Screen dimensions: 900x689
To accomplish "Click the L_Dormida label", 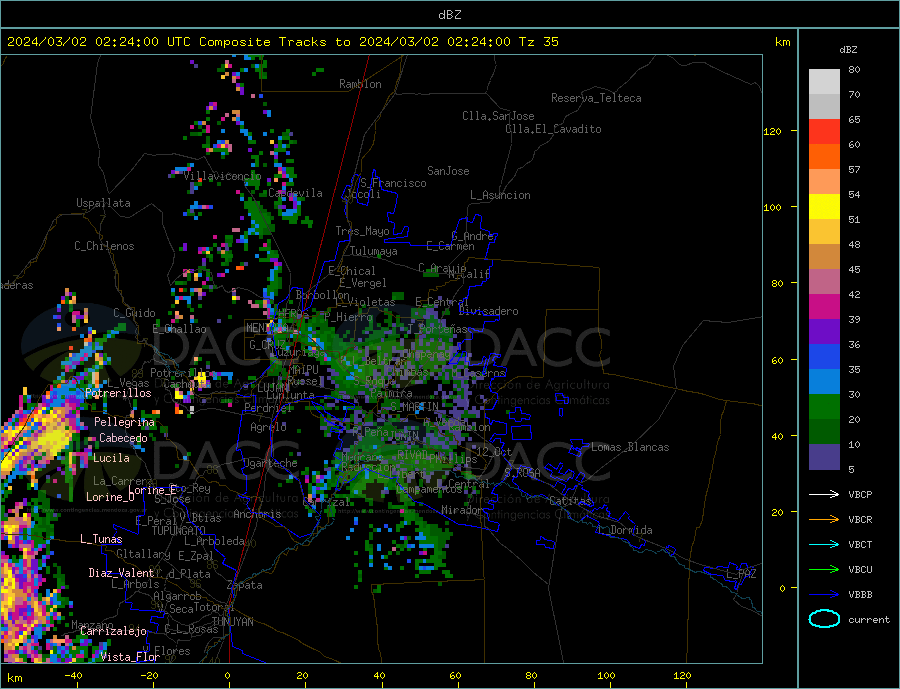I will tap(625, 530).
